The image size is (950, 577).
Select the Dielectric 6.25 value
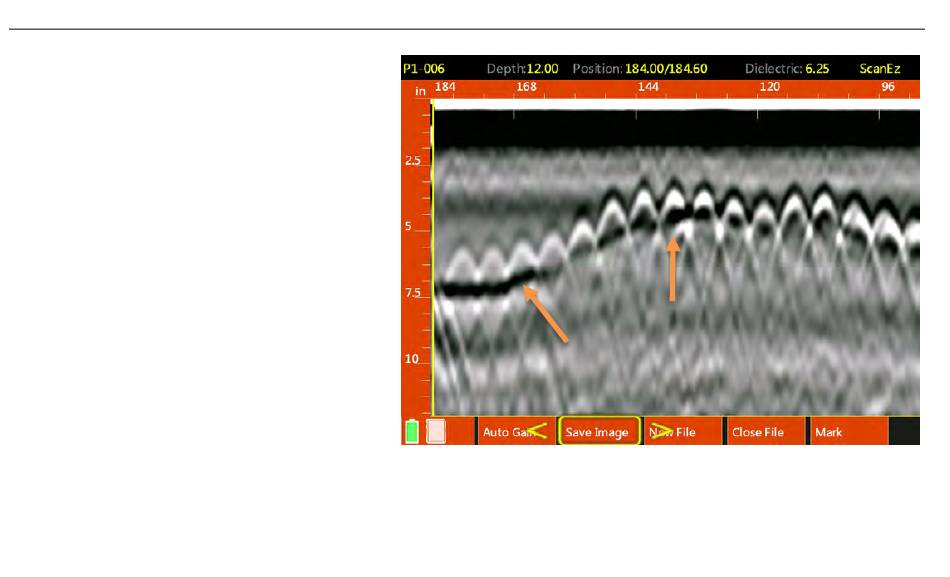pyautogui.click(x=824, y=70)
